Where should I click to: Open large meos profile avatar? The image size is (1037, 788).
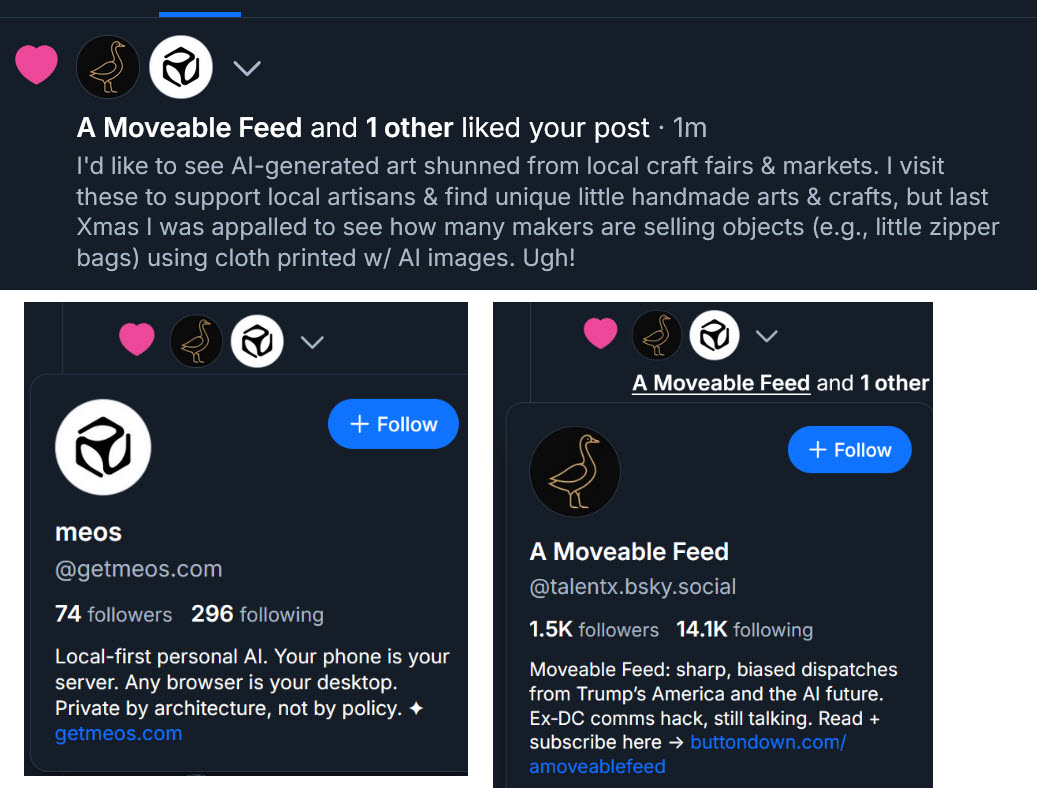point(103,447)
